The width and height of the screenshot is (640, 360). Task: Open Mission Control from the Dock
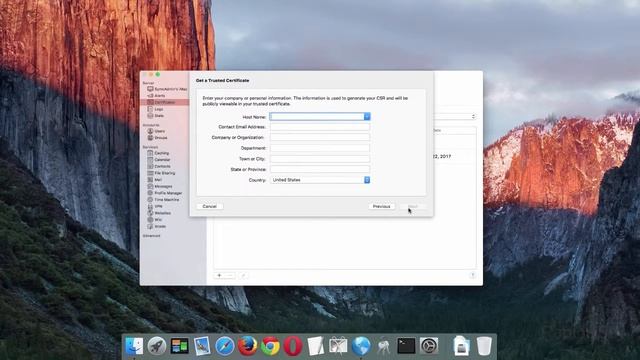[x=180, y=346]
